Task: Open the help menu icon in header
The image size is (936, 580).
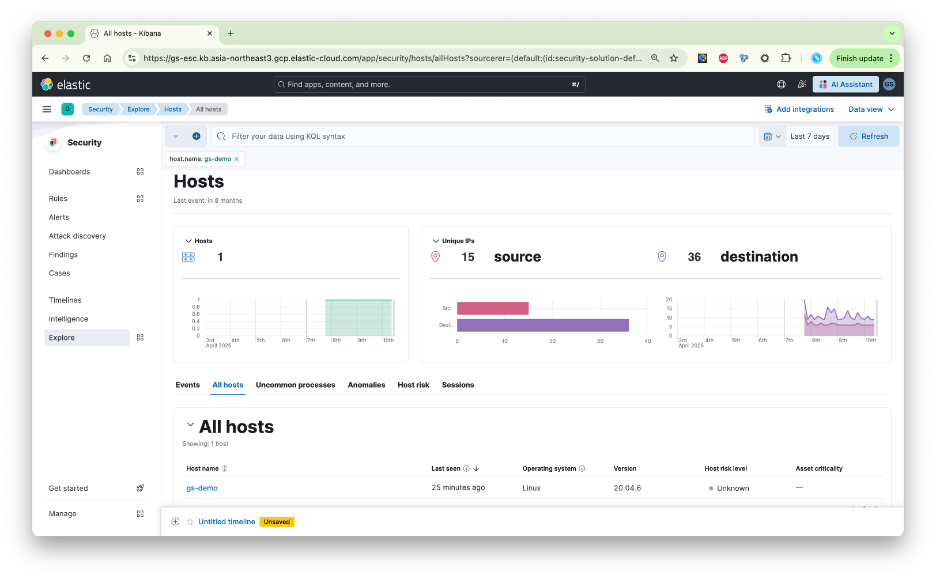Action: coord(781,84)
